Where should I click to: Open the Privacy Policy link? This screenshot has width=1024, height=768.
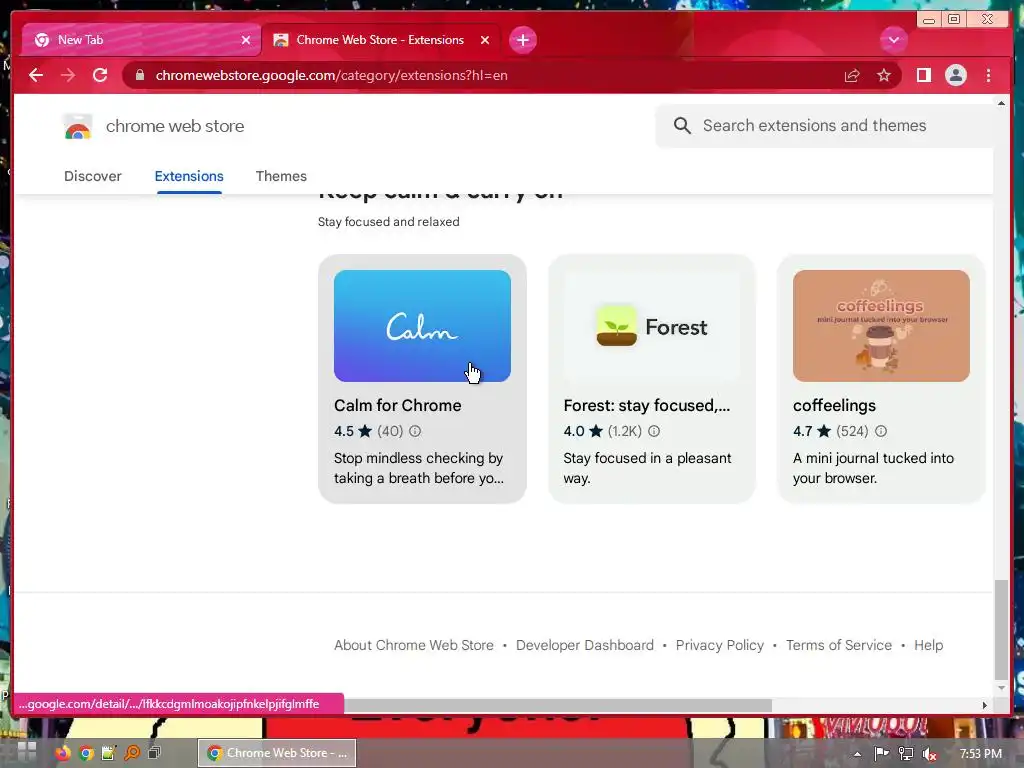click(720, 645)
